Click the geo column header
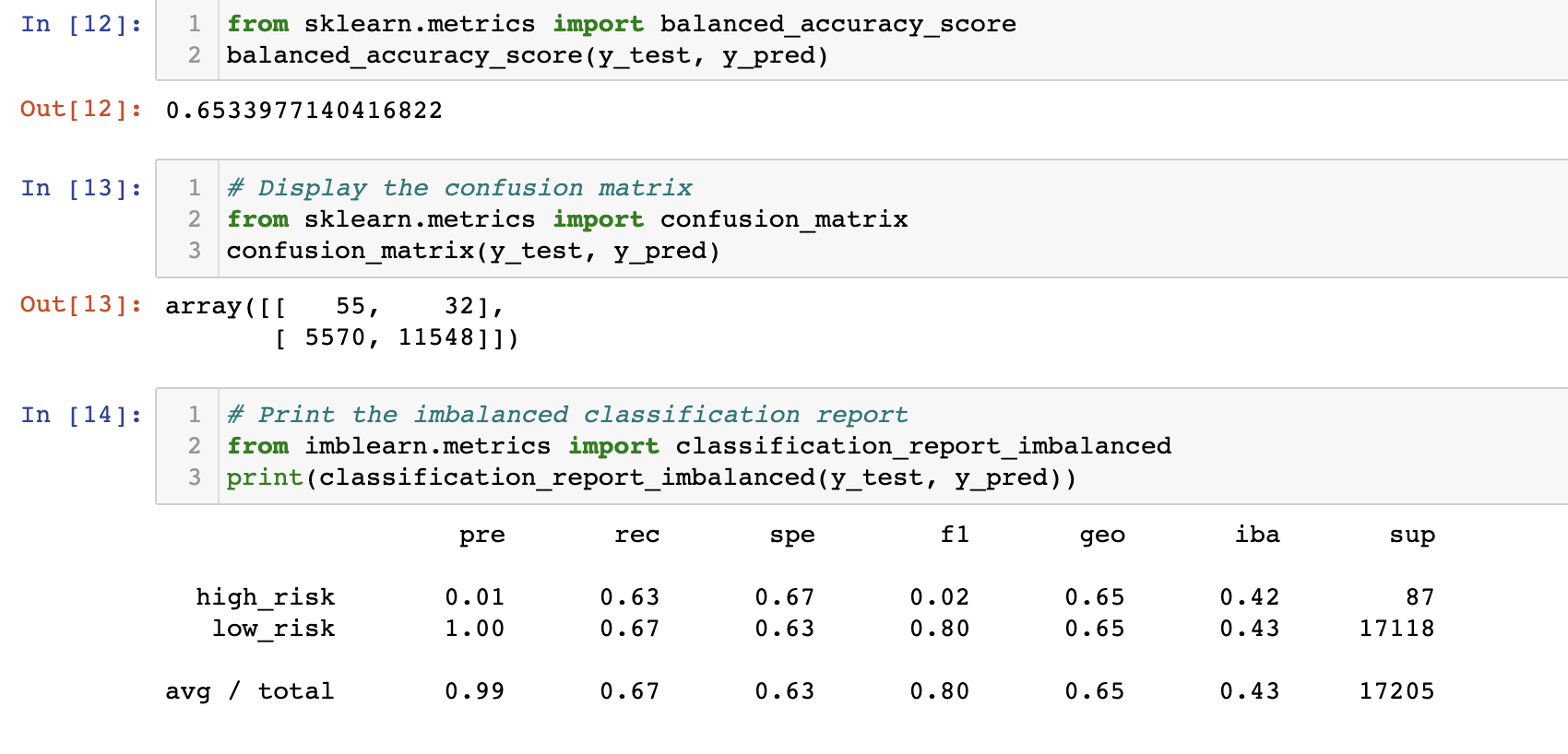Image resolution: width=1568 pixels, height=754 pixels. 1102,536
